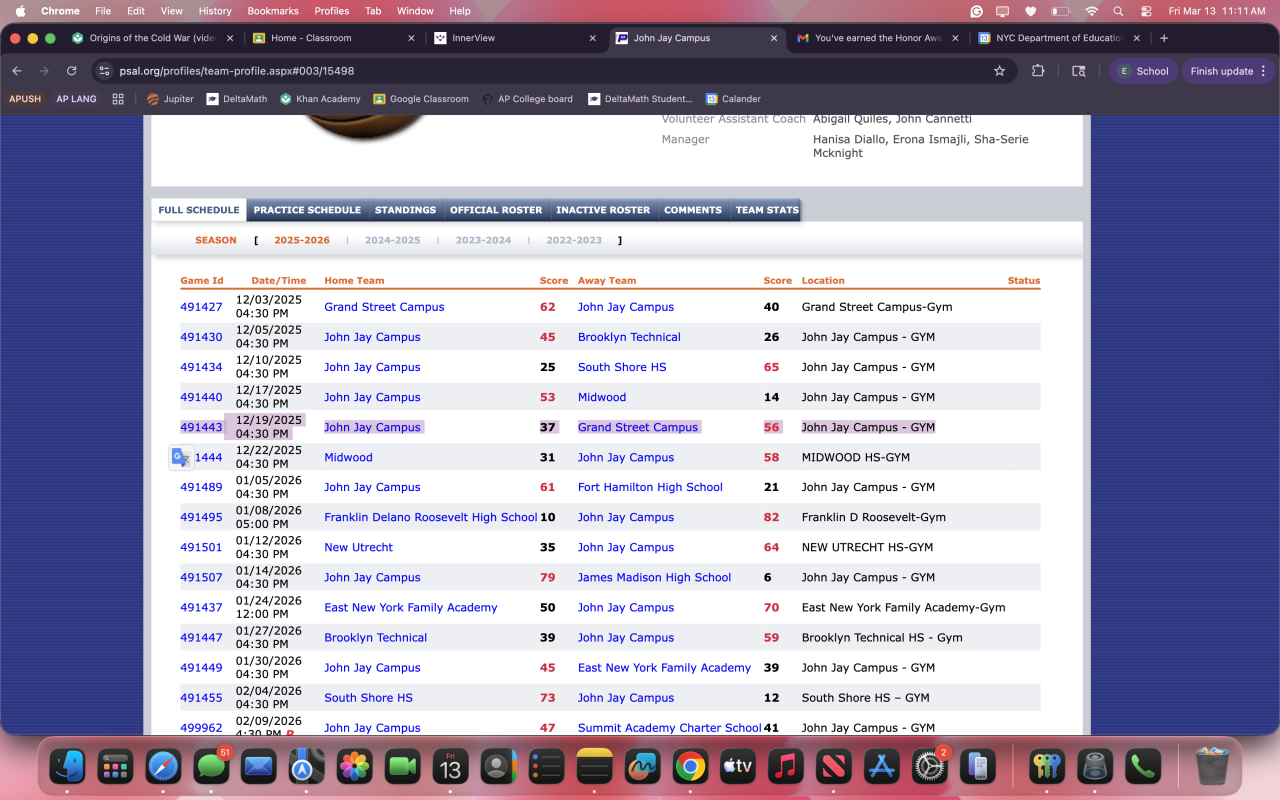Open System Settings from the Dock

pyautogui.click(x=930, y=767)
